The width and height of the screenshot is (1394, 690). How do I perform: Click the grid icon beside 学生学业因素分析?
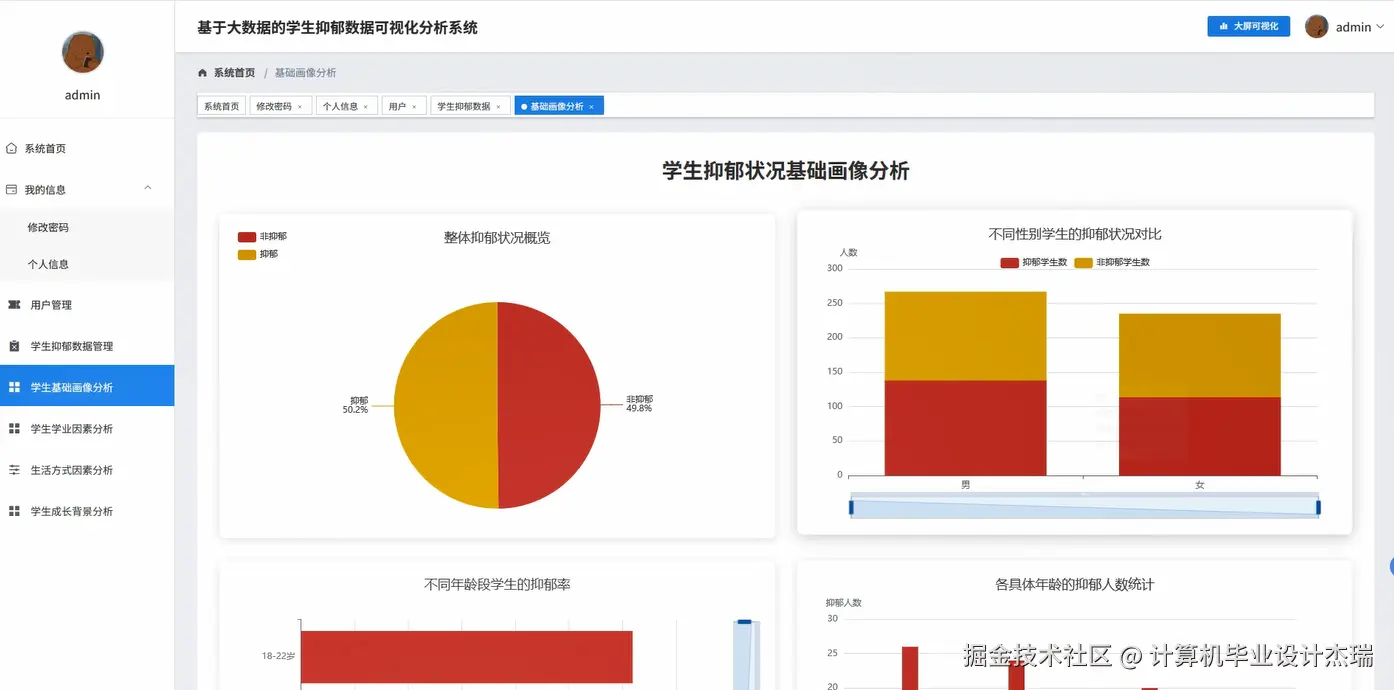pyautogui.click(x=14, y=428)
